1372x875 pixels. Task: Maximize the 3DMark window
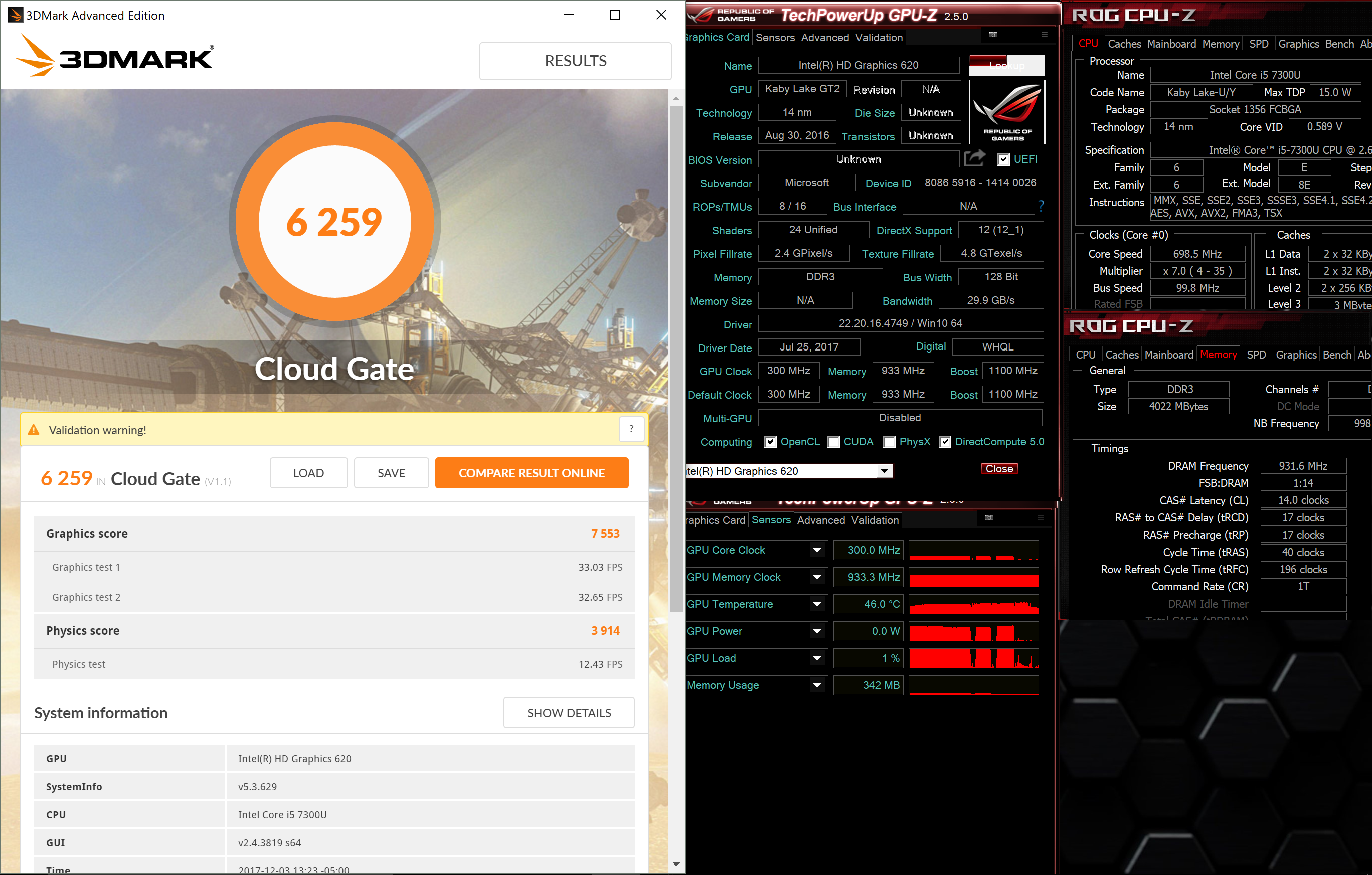pyautogui.click(x=615, y=15)
